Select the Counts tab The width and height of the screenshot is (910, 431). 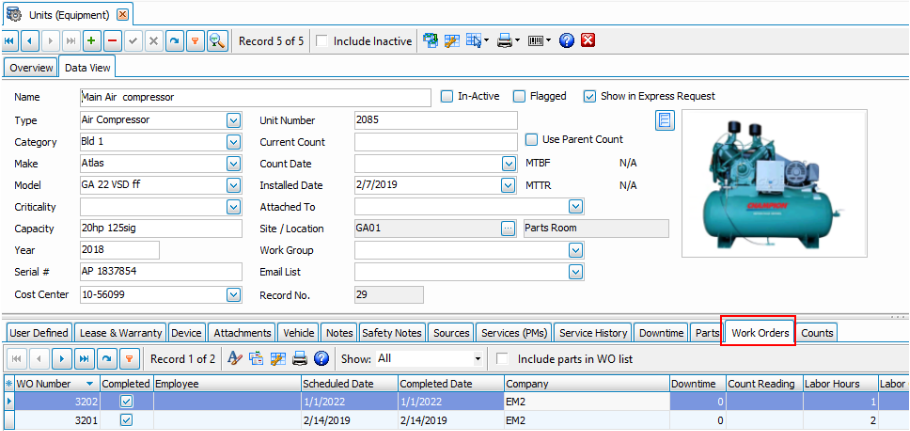point(817,333)
